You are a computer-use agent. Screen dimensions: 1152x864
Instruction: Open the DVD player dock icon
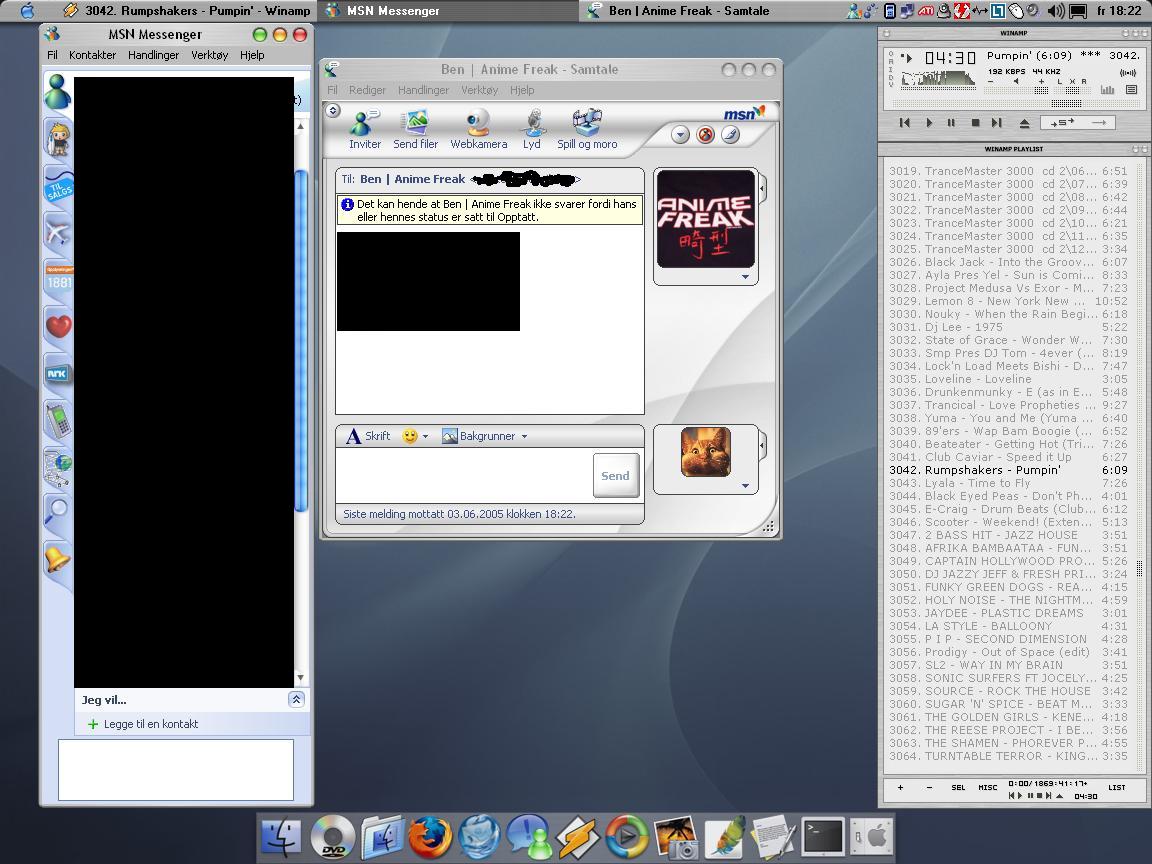pyautogui.click(x=332, y=837)
